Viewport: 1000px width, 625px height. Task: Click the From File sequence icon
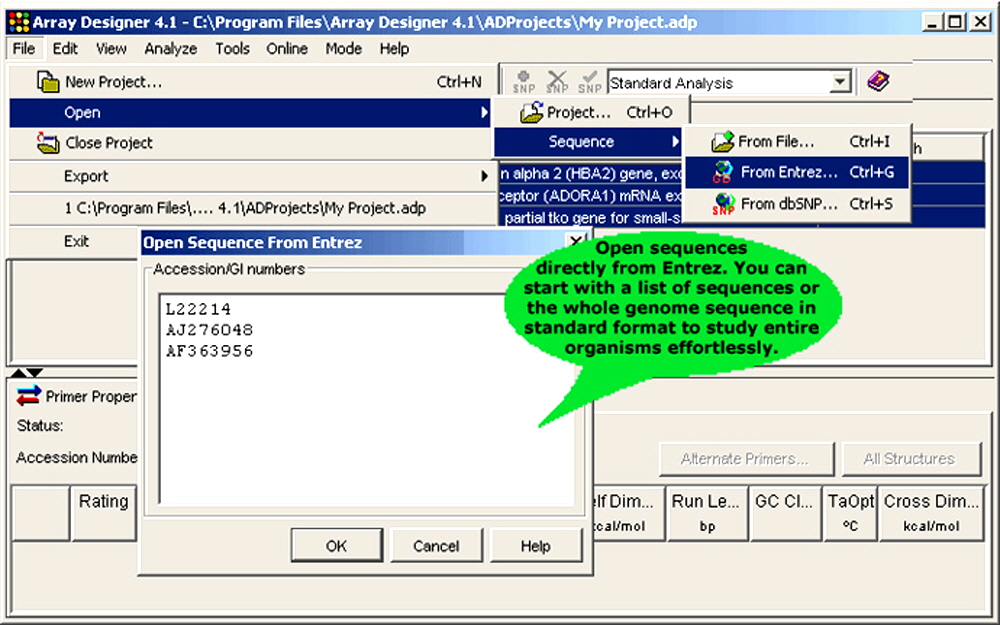pyautogui.click(x=723, y=142)
